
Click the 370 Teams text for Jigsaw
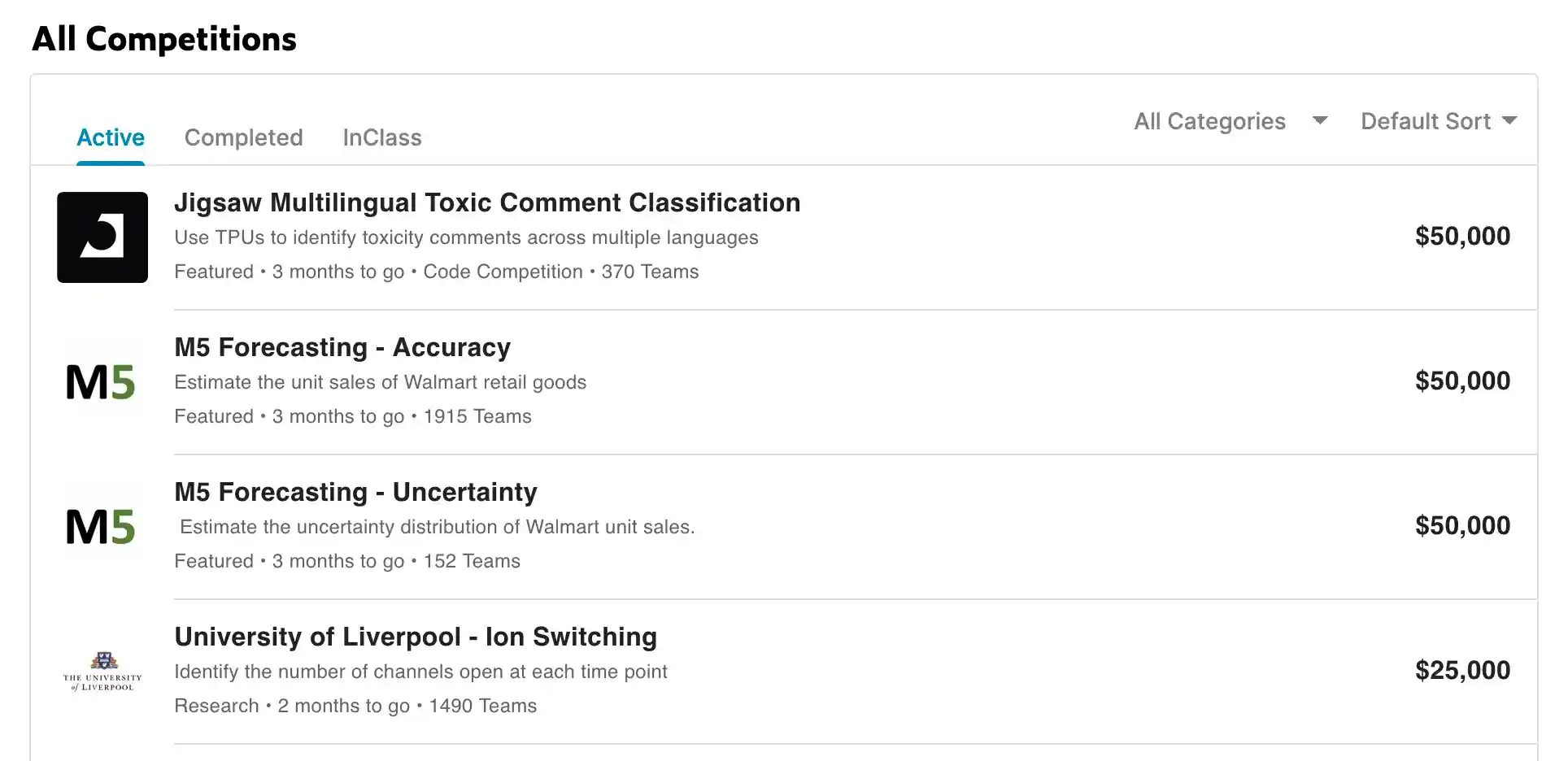649,272
